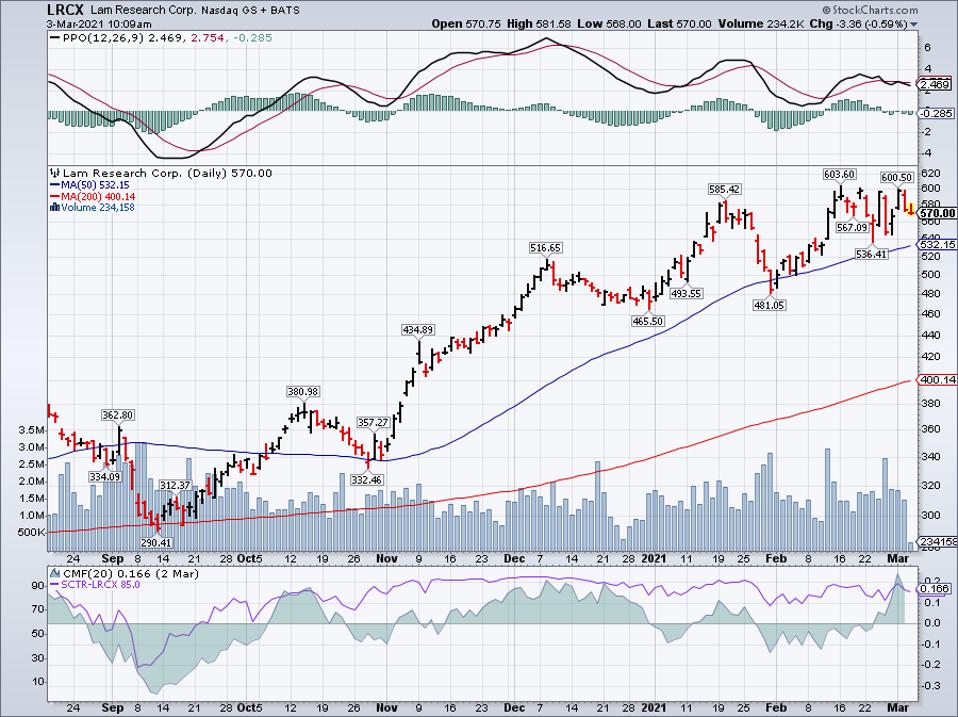Click the 516.65 December high annotation
The image size is (958, 717).
[546, 248]
